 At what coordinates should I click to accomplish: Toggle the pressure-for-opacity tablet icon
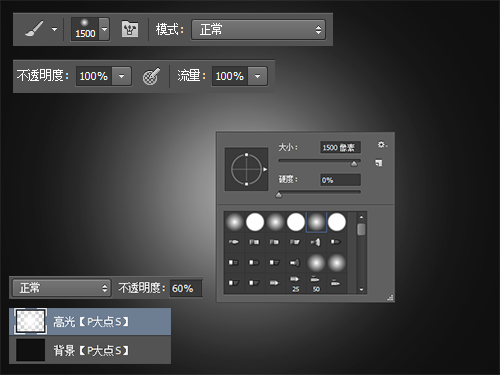pos(151,76)
